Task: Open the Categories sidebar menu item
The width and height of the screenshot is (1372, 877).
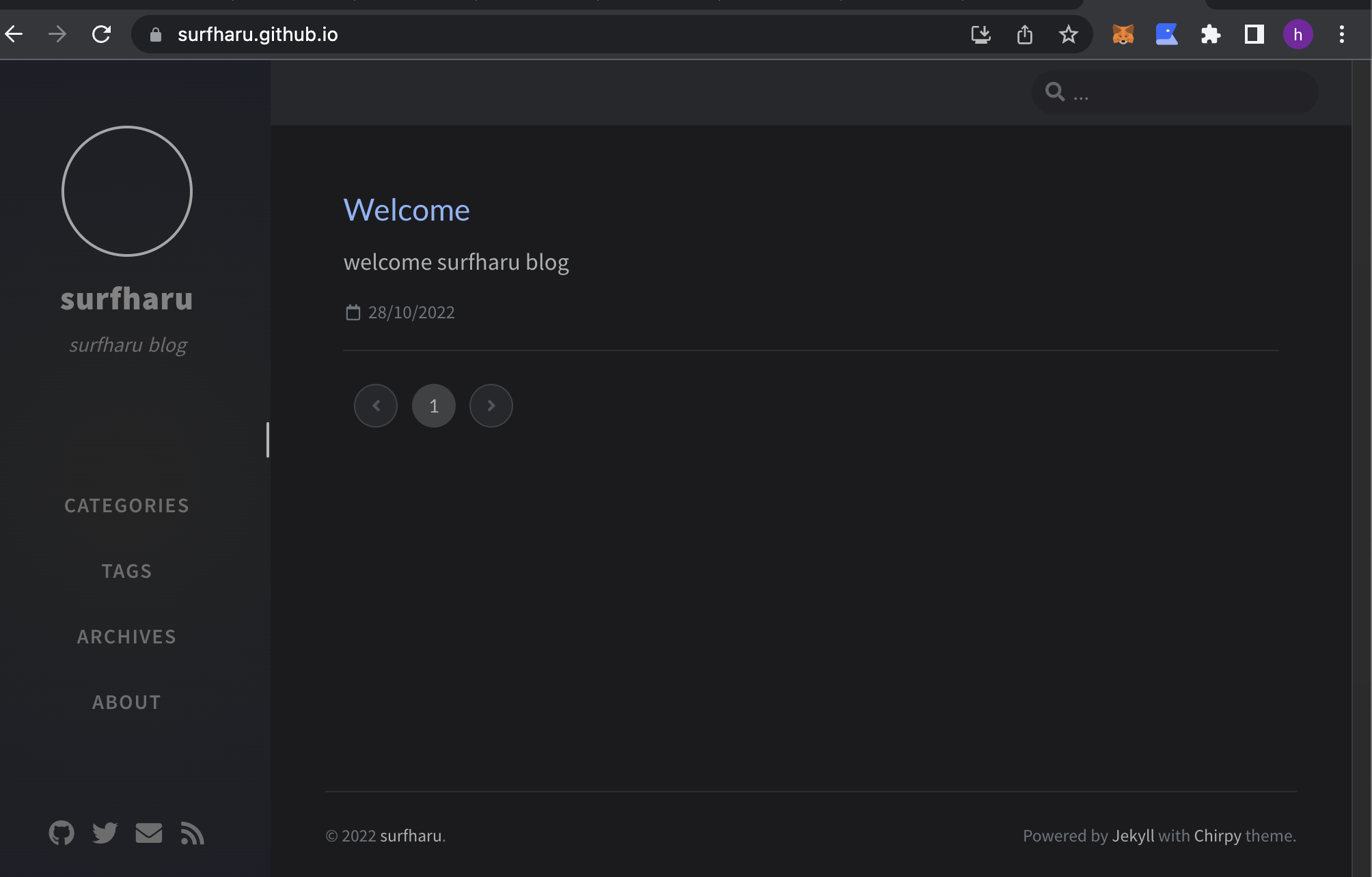Action: pyautogui.click(x=126, y=505)
